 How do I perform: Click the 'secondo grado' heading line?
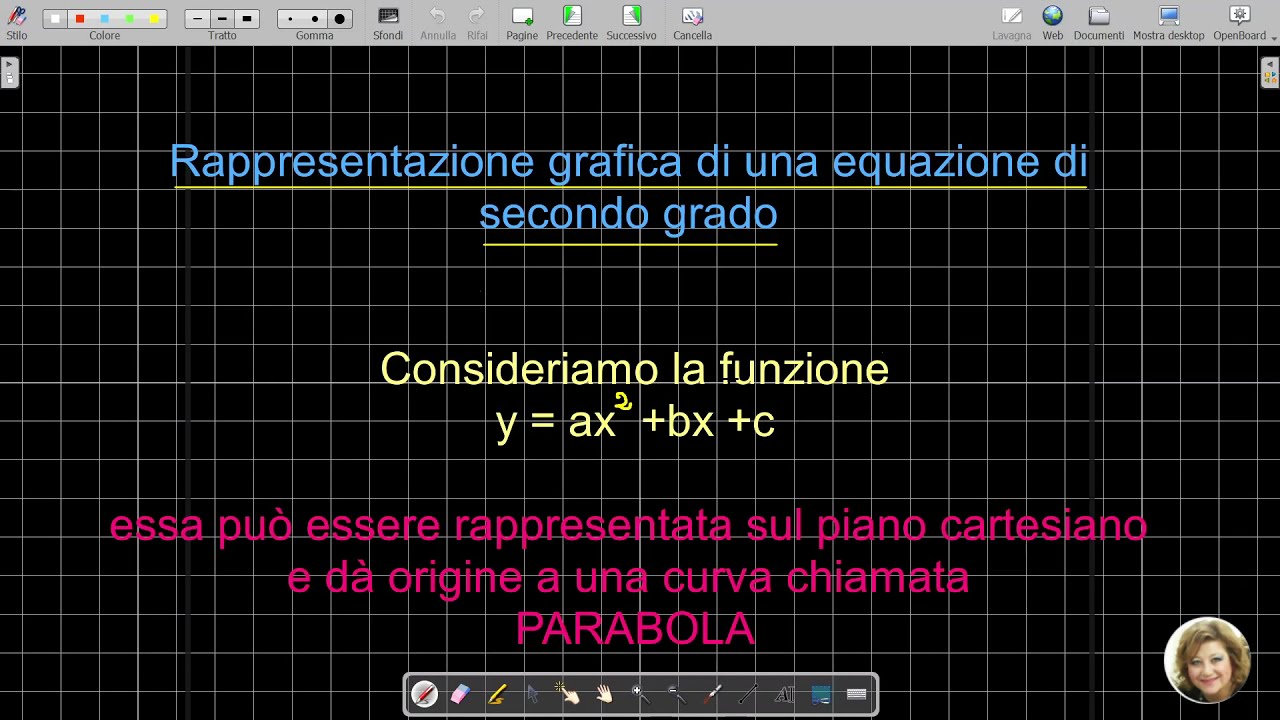(628, 214)
